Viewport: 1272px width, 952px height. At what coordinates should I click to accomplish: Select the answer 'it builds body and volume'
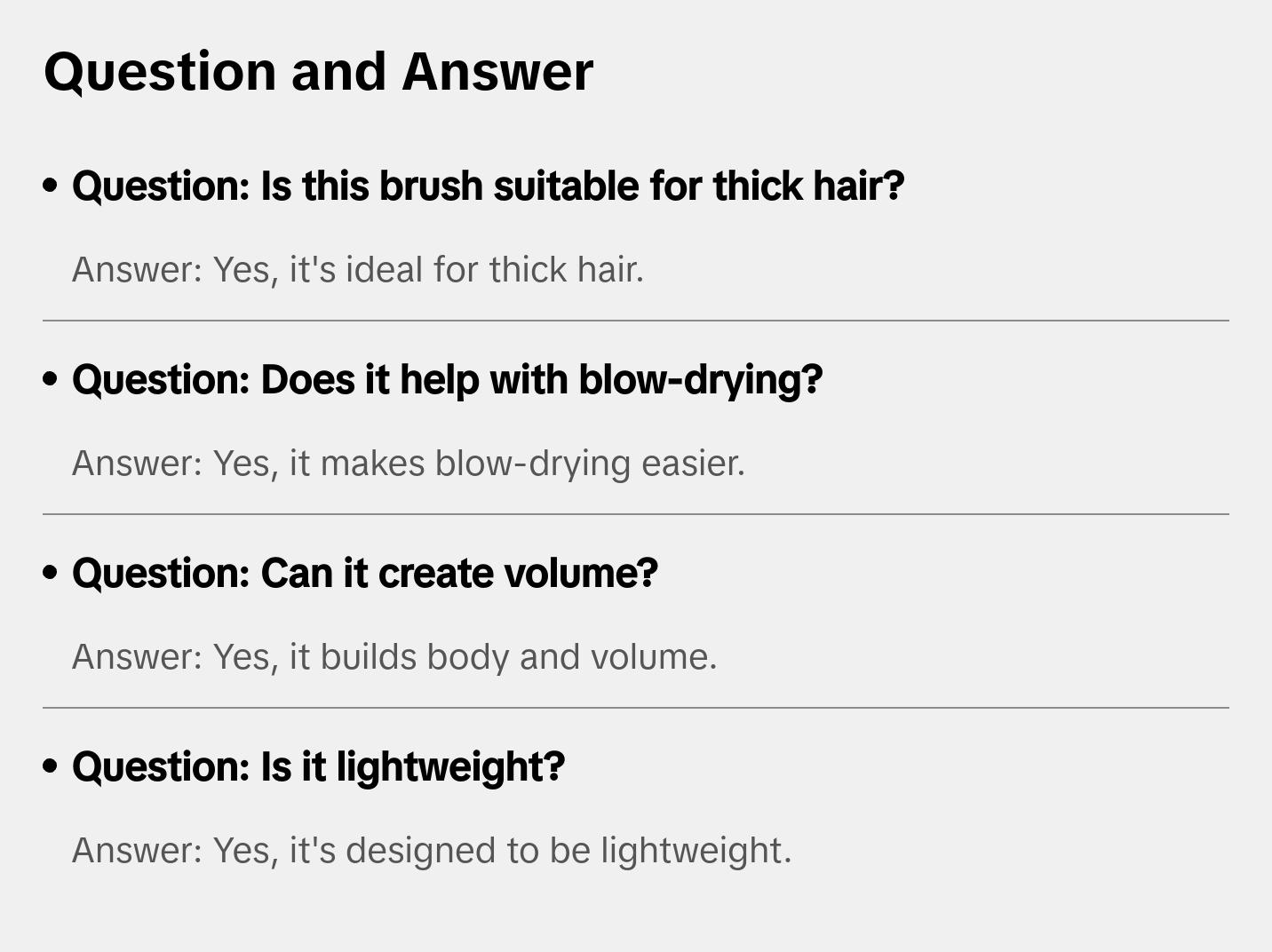(x=394, y=657)
